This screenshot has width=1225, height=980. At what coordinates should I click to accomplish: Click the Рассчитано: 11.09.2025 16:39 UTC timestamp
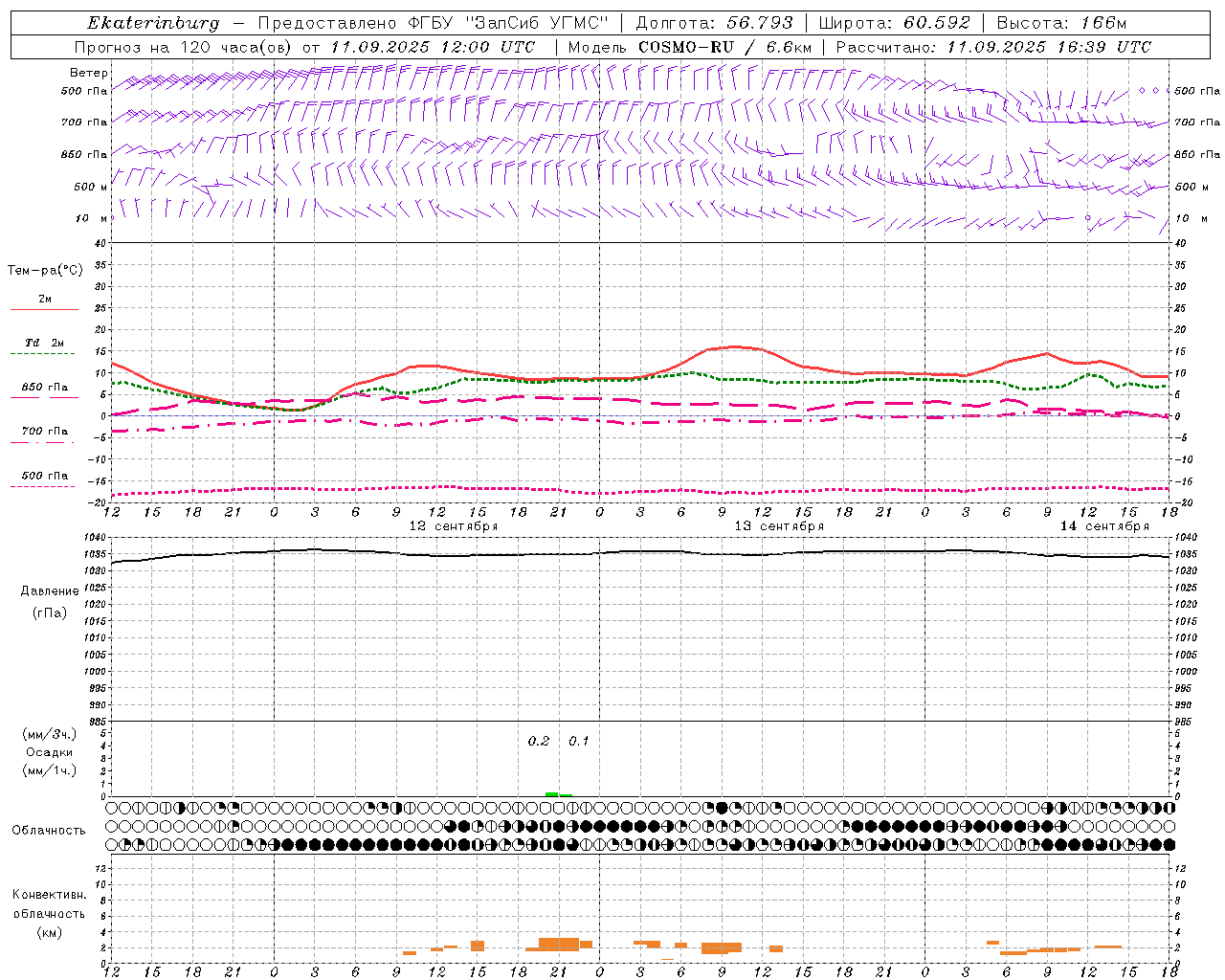(x=993, y=47)
